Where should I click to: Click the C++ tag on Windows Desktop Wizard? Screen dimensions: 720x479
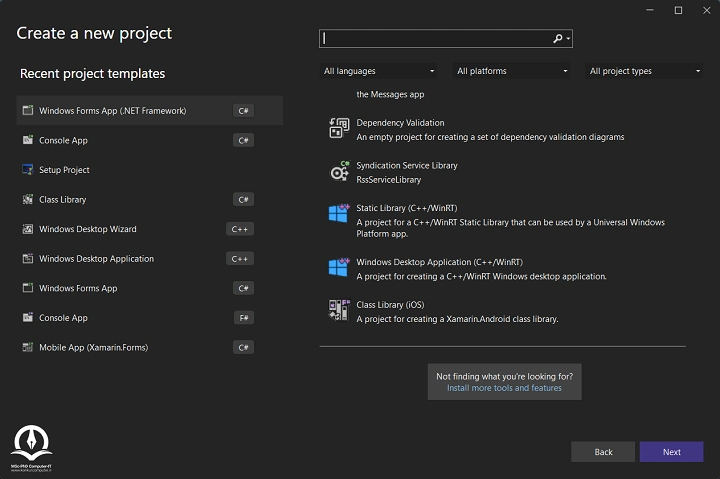tap(240, 229)
